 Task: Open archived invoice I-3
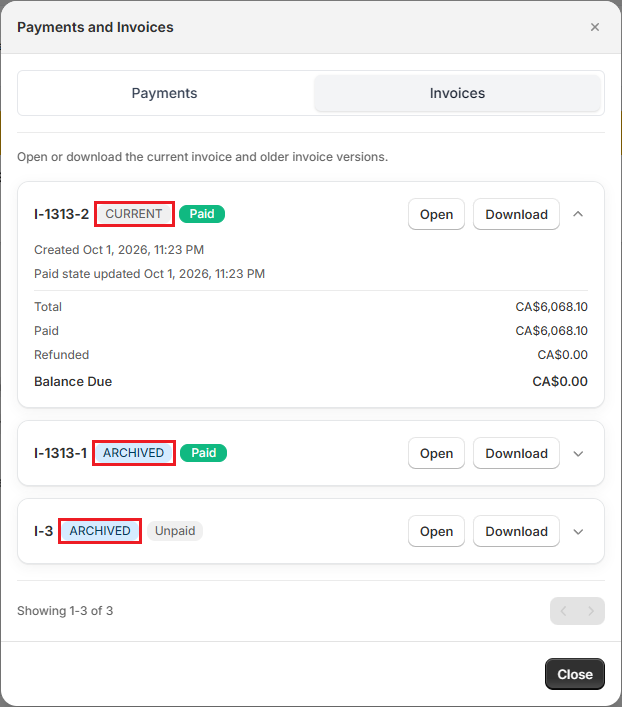[436, 531]
